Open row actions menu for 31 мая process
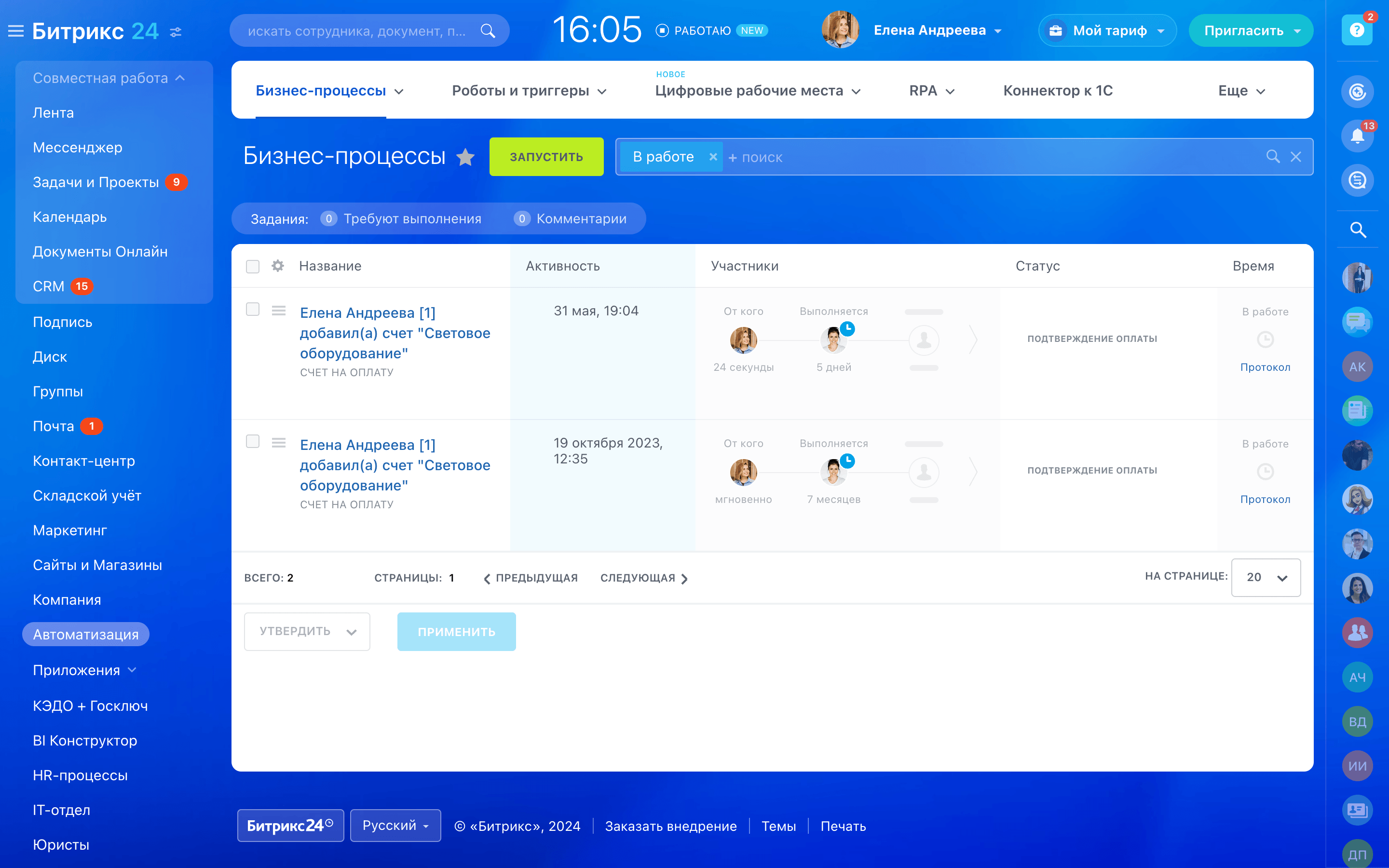 pos(279,311)
